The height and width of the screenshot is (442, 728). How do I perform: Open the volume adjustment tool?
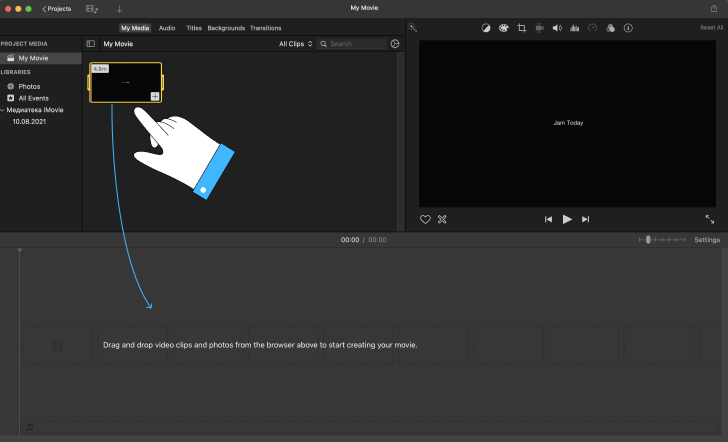(x=557, y=28)
